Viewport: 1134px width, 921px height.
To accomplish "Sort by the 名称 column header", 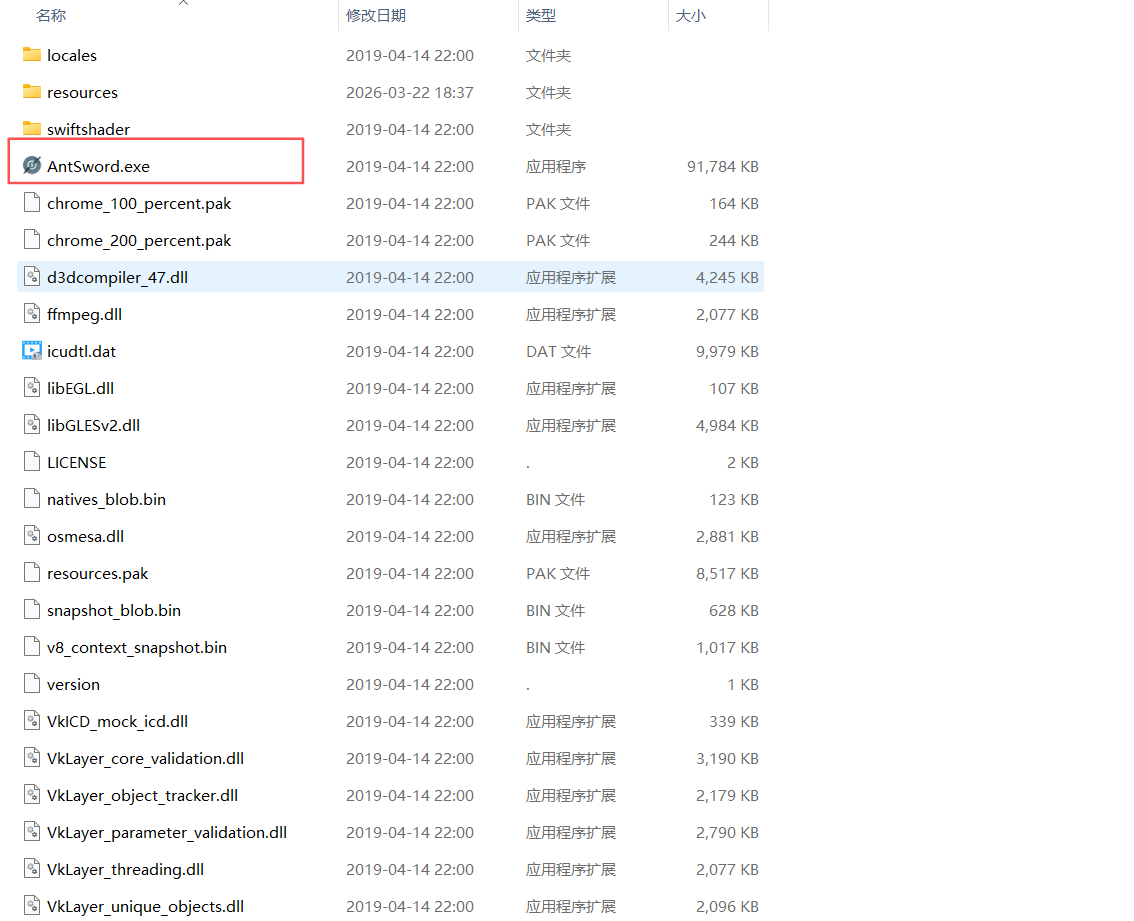I will click(x=51, y=15).
